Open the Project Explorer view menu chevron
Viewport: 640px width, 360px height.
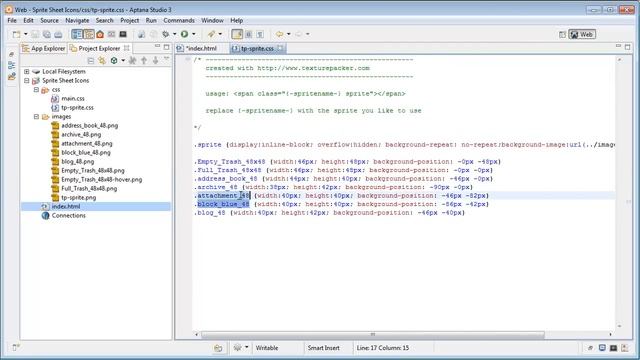(x=167, y=60)
